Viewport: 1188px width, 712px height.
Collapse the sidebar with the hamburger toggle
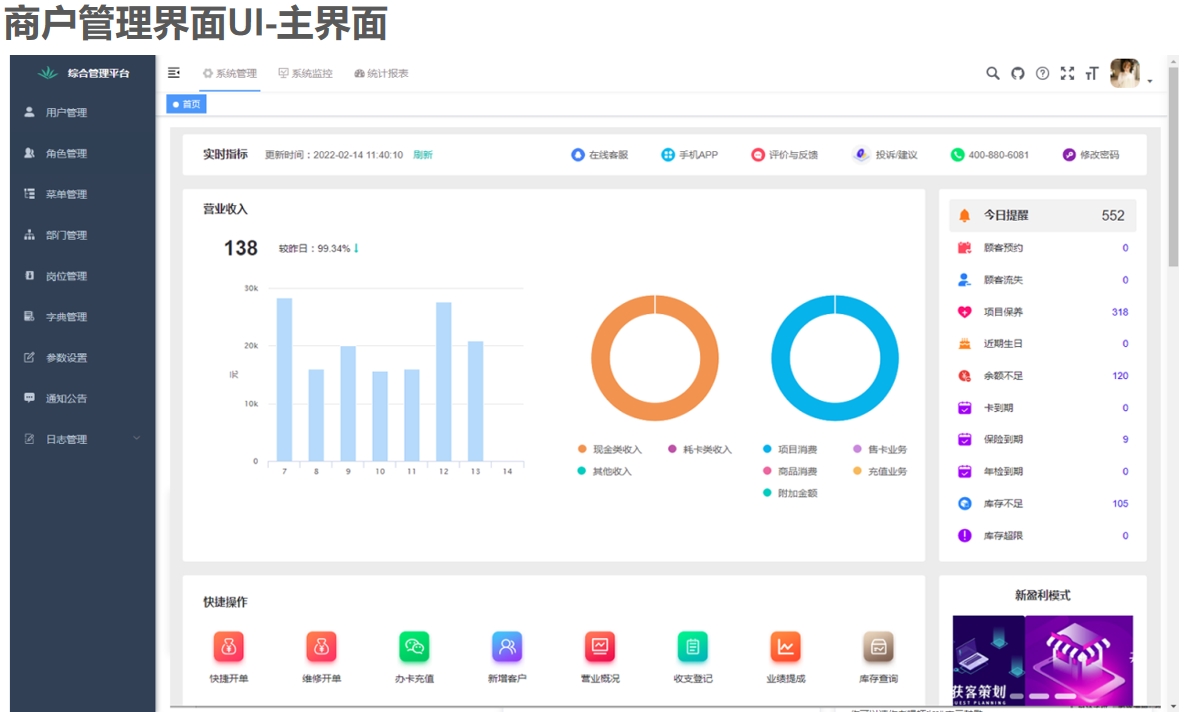pos(173,72)
